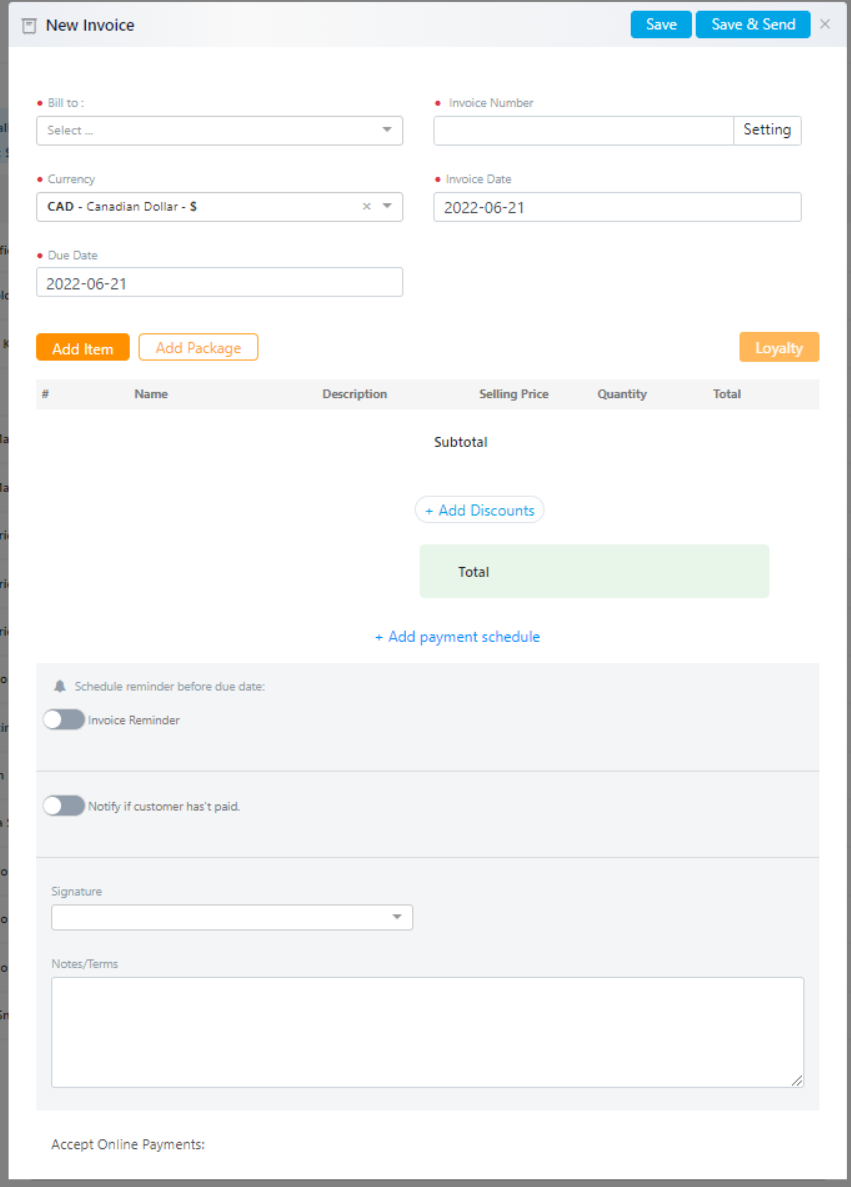Toggle Notify if customer hasn't paid
This screenshot has width=851, height=1187.
pyautogui.click(x=64, y=805)
